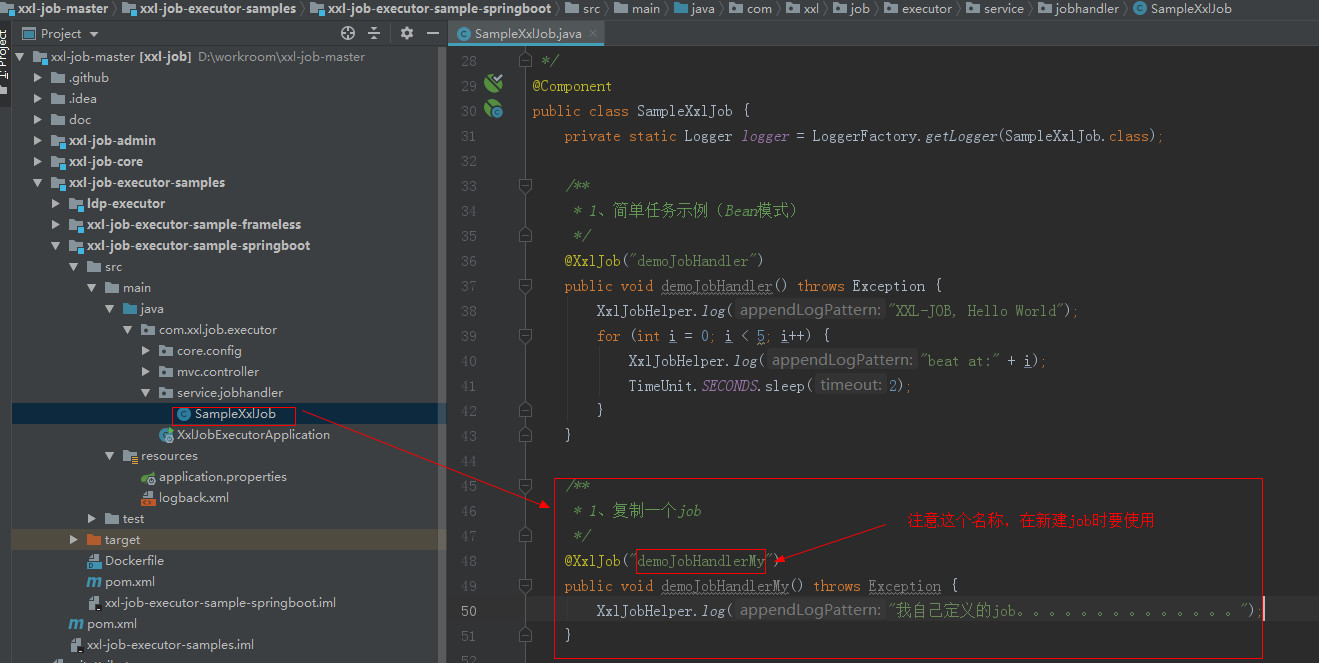Click the java source folder icon in tree
1319x663 pixels.
click(x=130, y=309)
